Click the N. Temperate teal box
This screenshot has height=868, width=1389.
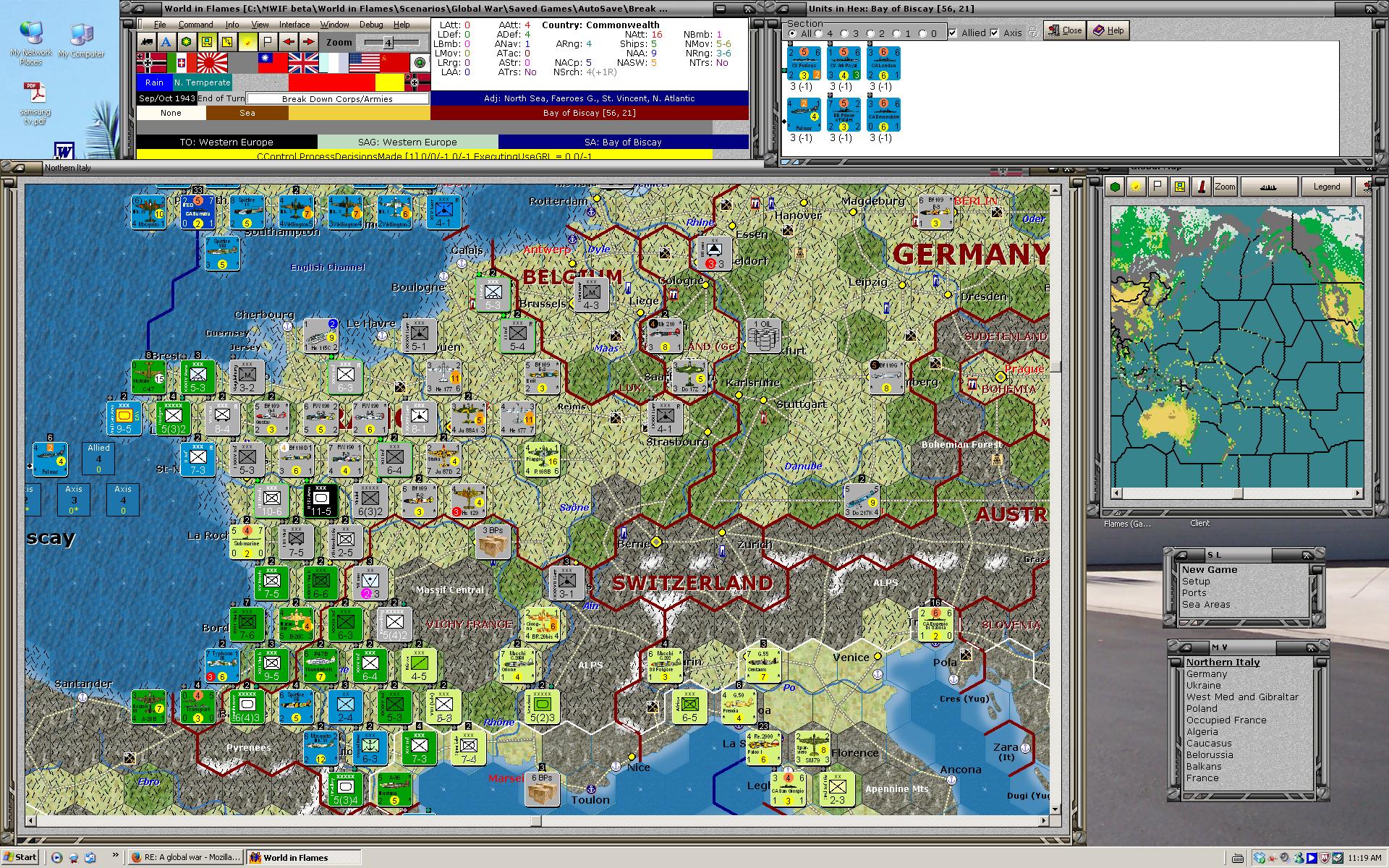(202, 82)
